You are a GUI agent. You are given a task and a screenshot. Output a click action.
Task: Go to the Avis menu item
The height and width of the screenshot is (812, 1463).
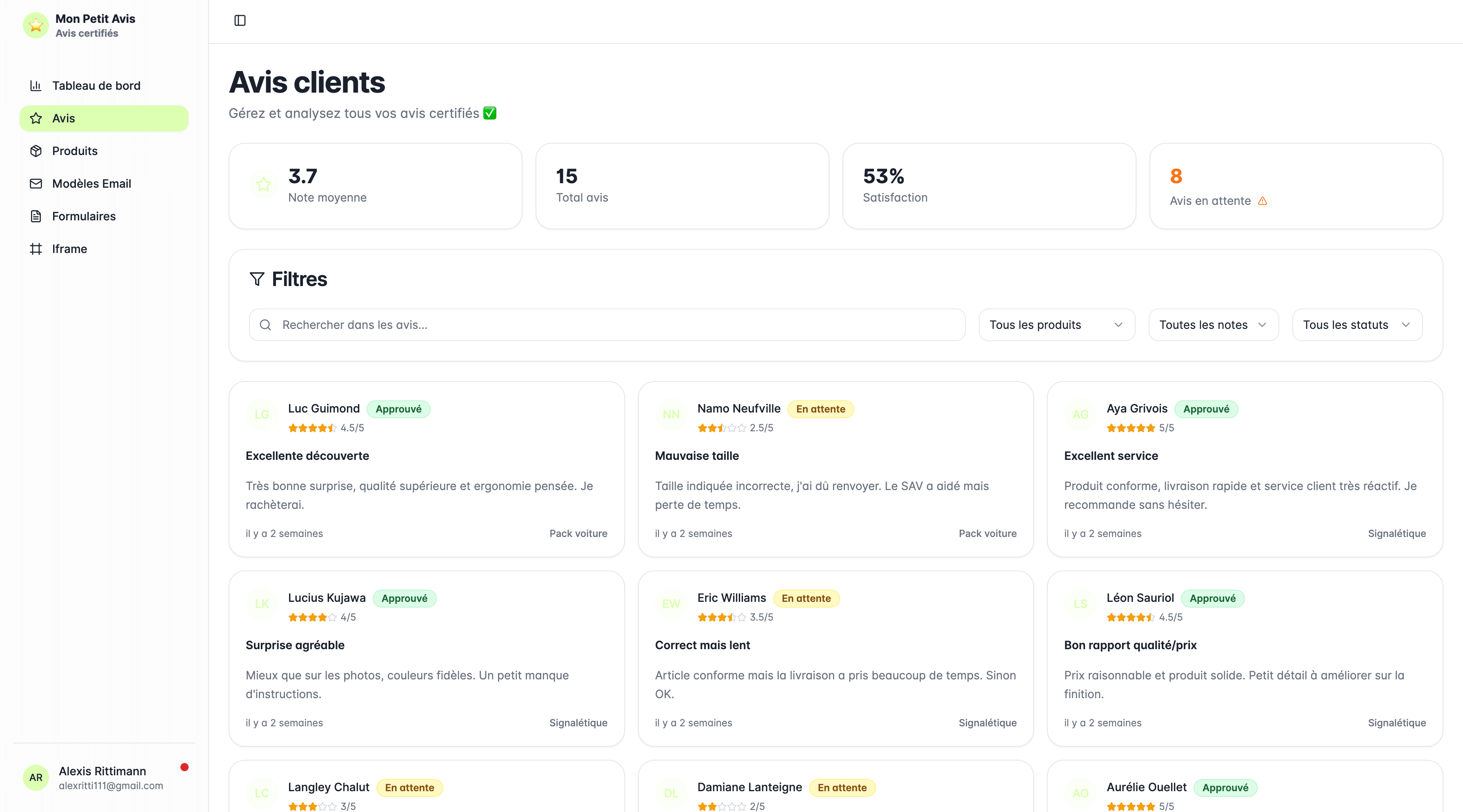point(104,118)
